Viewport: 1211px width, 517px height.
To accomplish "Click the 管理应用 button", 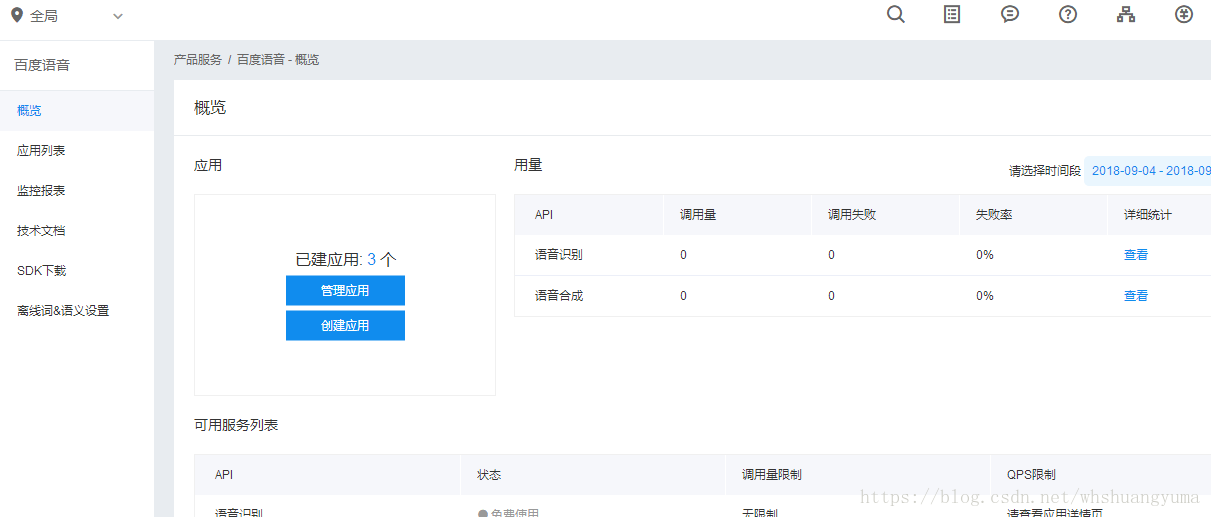I will point(345,291).
